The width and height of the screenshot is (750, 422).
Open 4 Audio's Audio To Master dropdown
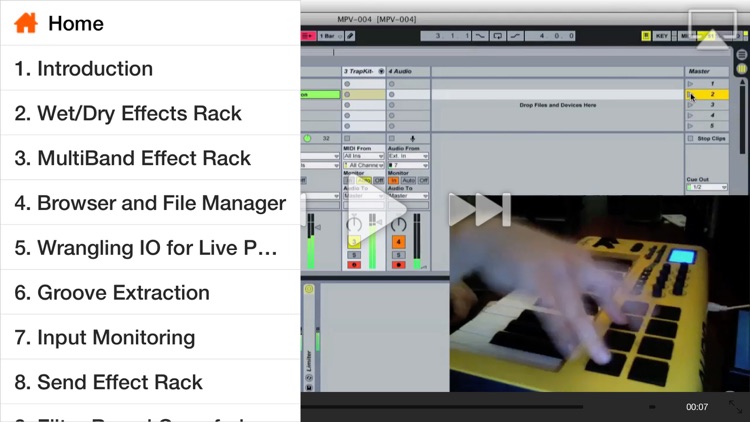click(408, 196)
